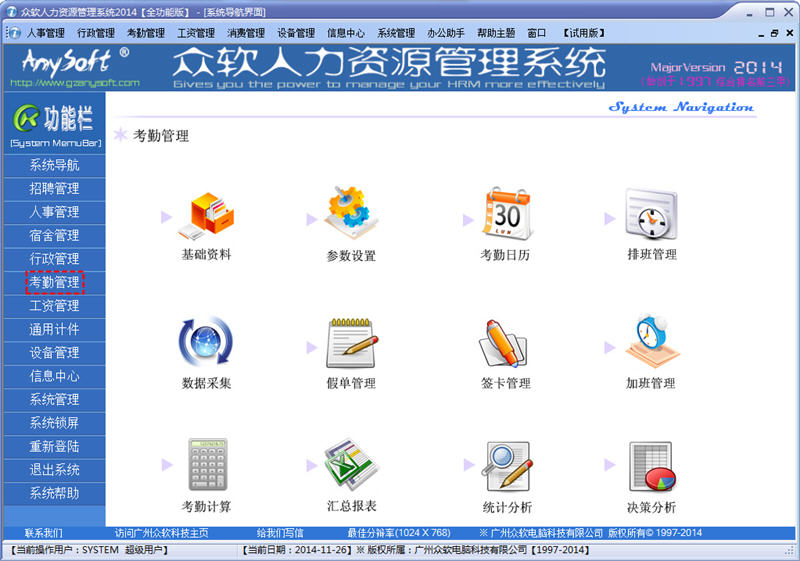
Task: Open the 排班管理 clock icon
Action: click(652, 214)
